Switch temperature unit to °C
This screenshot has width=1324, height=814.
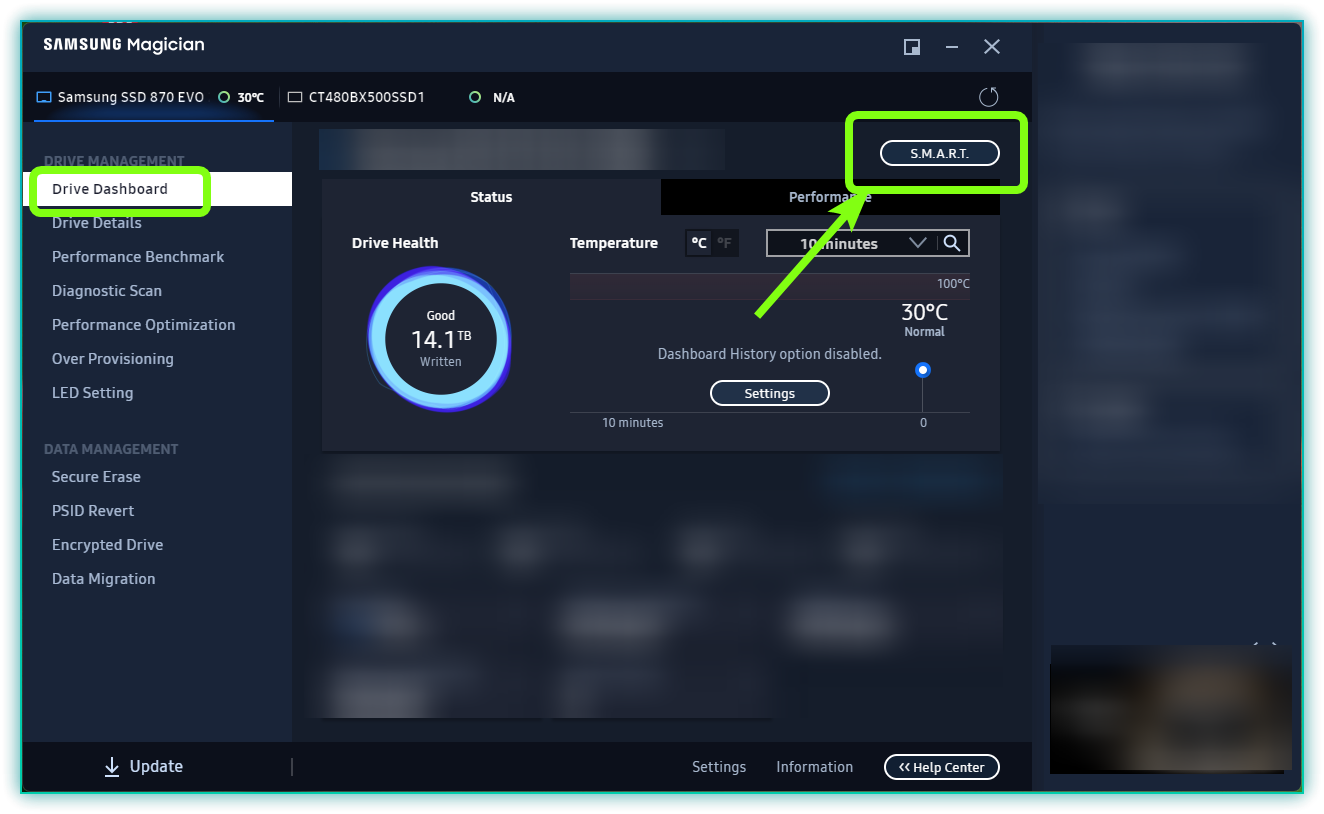coord(699,243)
